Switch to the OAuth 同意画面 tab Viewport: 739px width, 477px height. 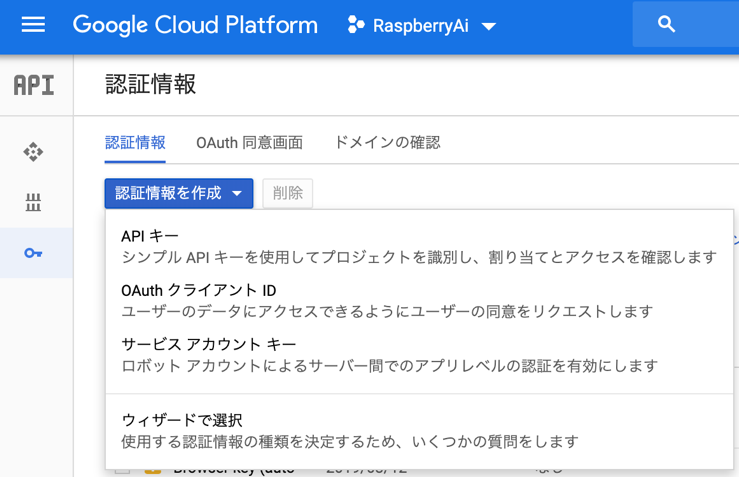click(249, 142)
